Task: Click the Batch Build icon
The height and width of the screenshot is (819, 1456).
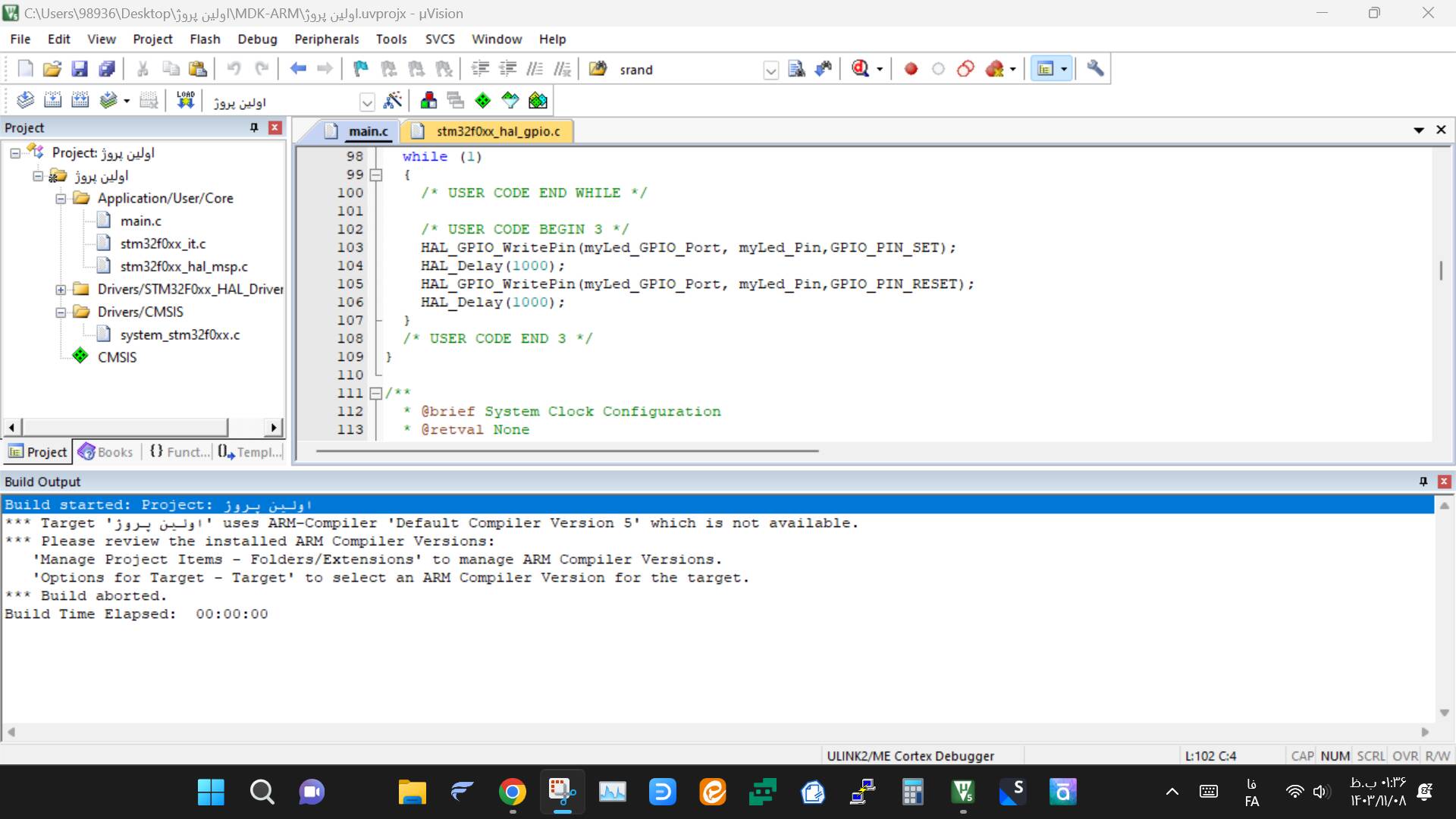Action: (x=108, y=100)
